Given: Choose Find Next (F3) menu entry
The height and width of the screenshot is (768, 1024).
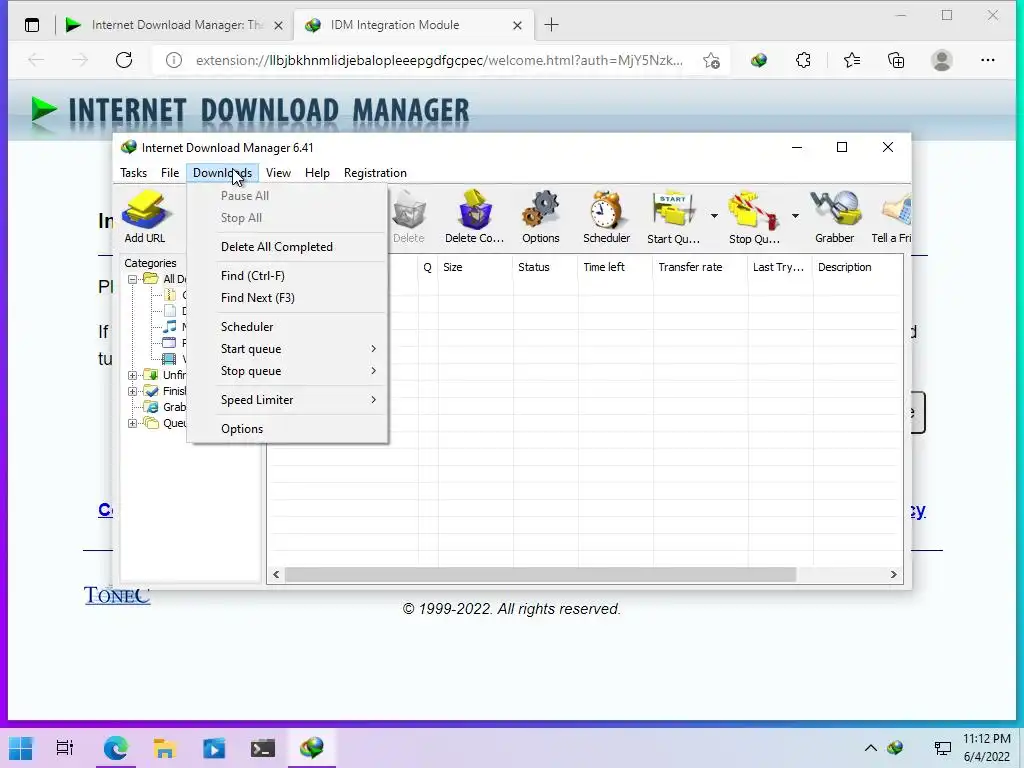Looking at the screenshot, I should [x=287, y=298].
